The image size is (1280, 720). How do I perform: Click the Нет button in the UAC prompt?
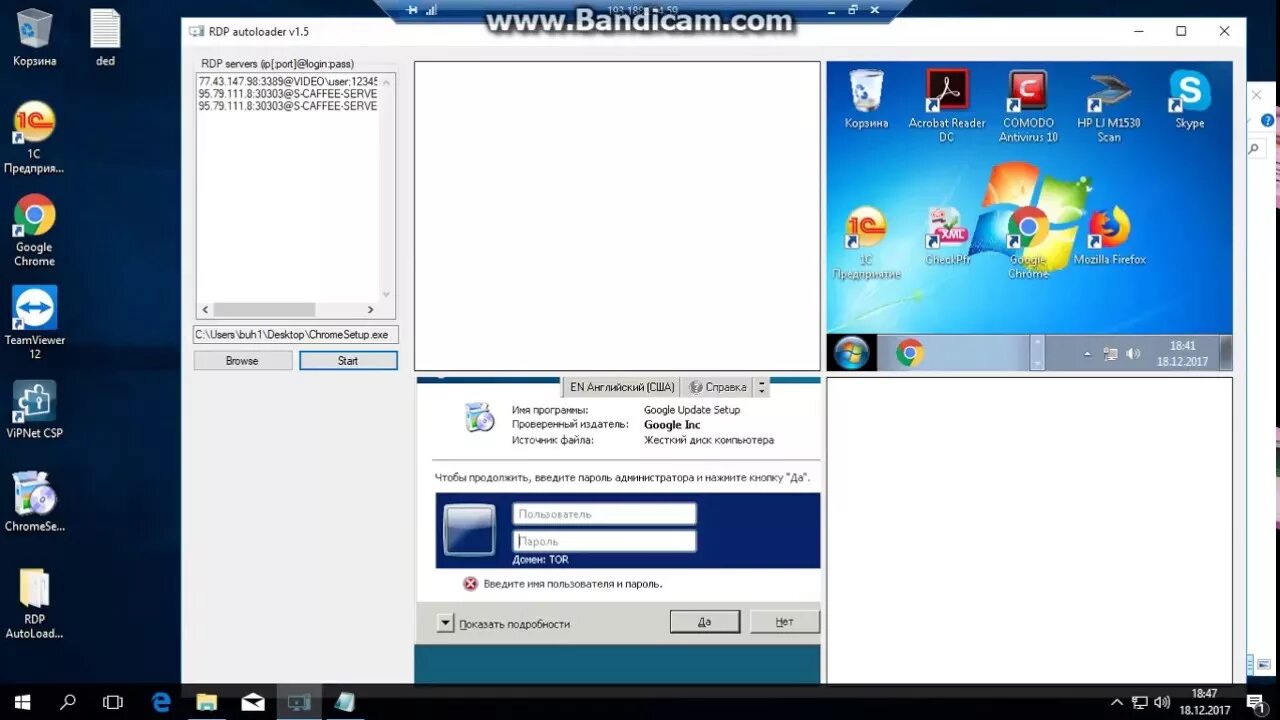point(784,621)
